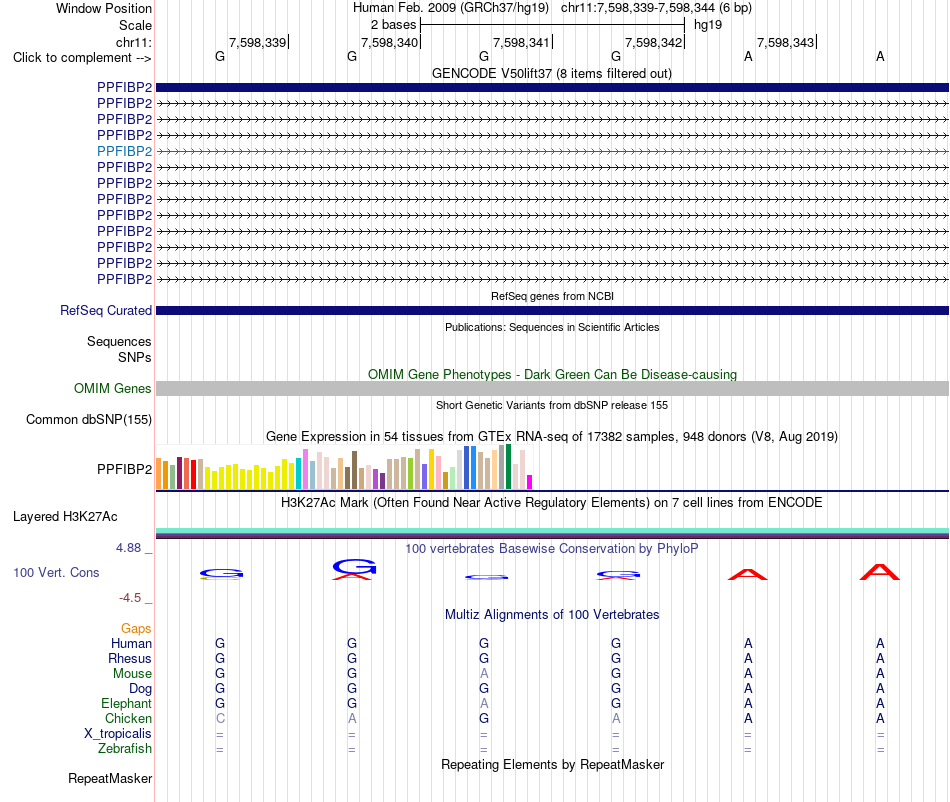950x802 pixels.
Task: Click the PPFIBP2 label beside the GTEx bars
Action: click(x=124, y=469)
